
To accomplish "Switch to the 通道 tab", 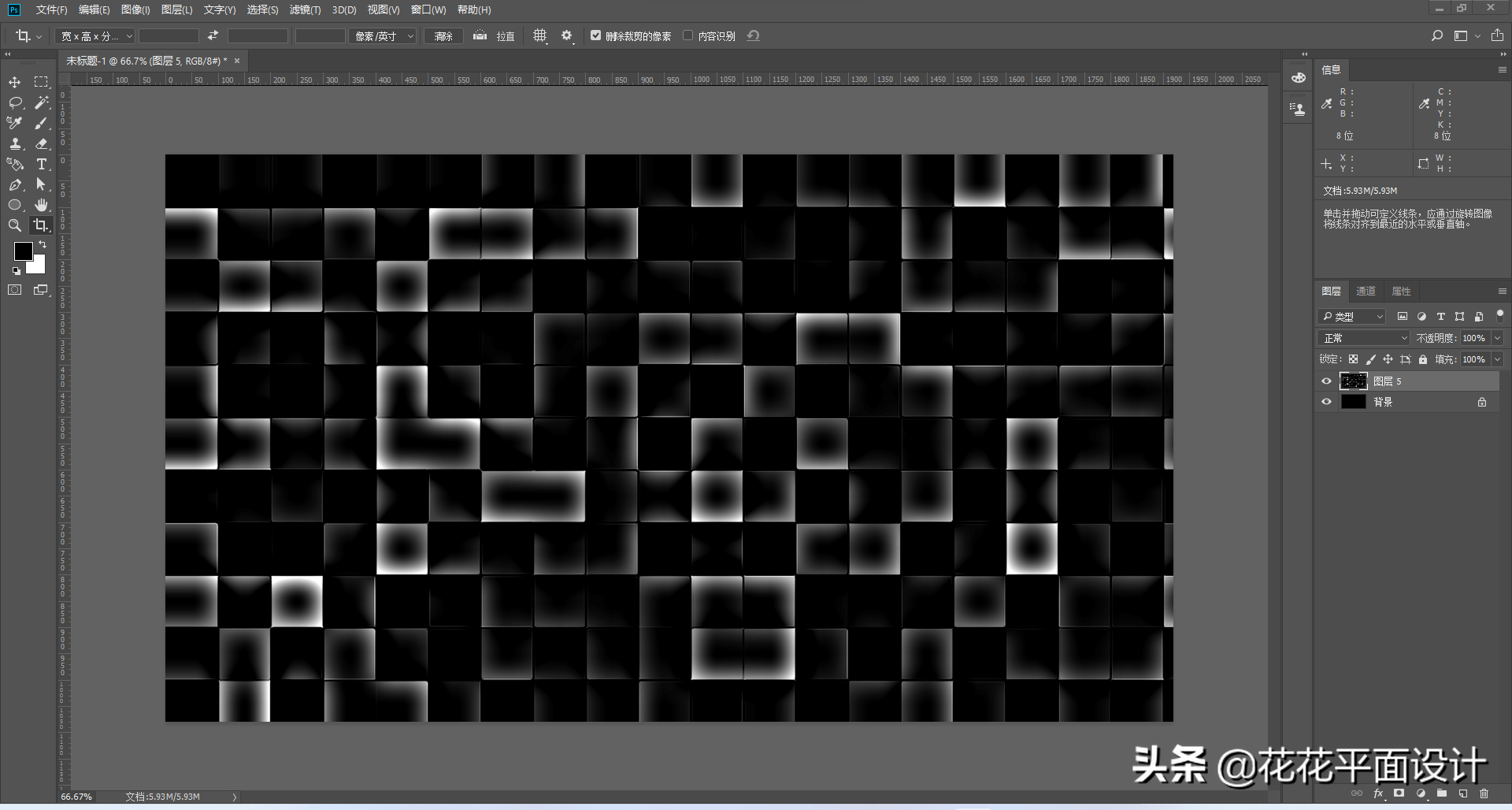I will pyautogui.click(x=1366, y=292).
